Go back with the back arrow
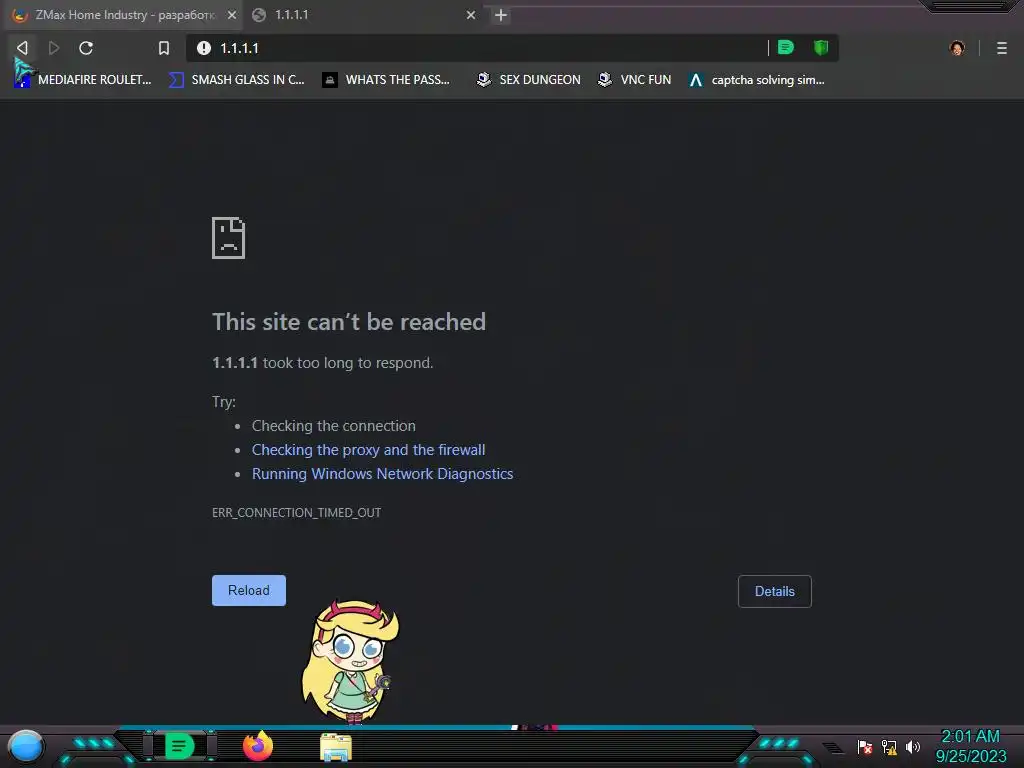This screenshot has height=768, width=1024. point(22,48)
